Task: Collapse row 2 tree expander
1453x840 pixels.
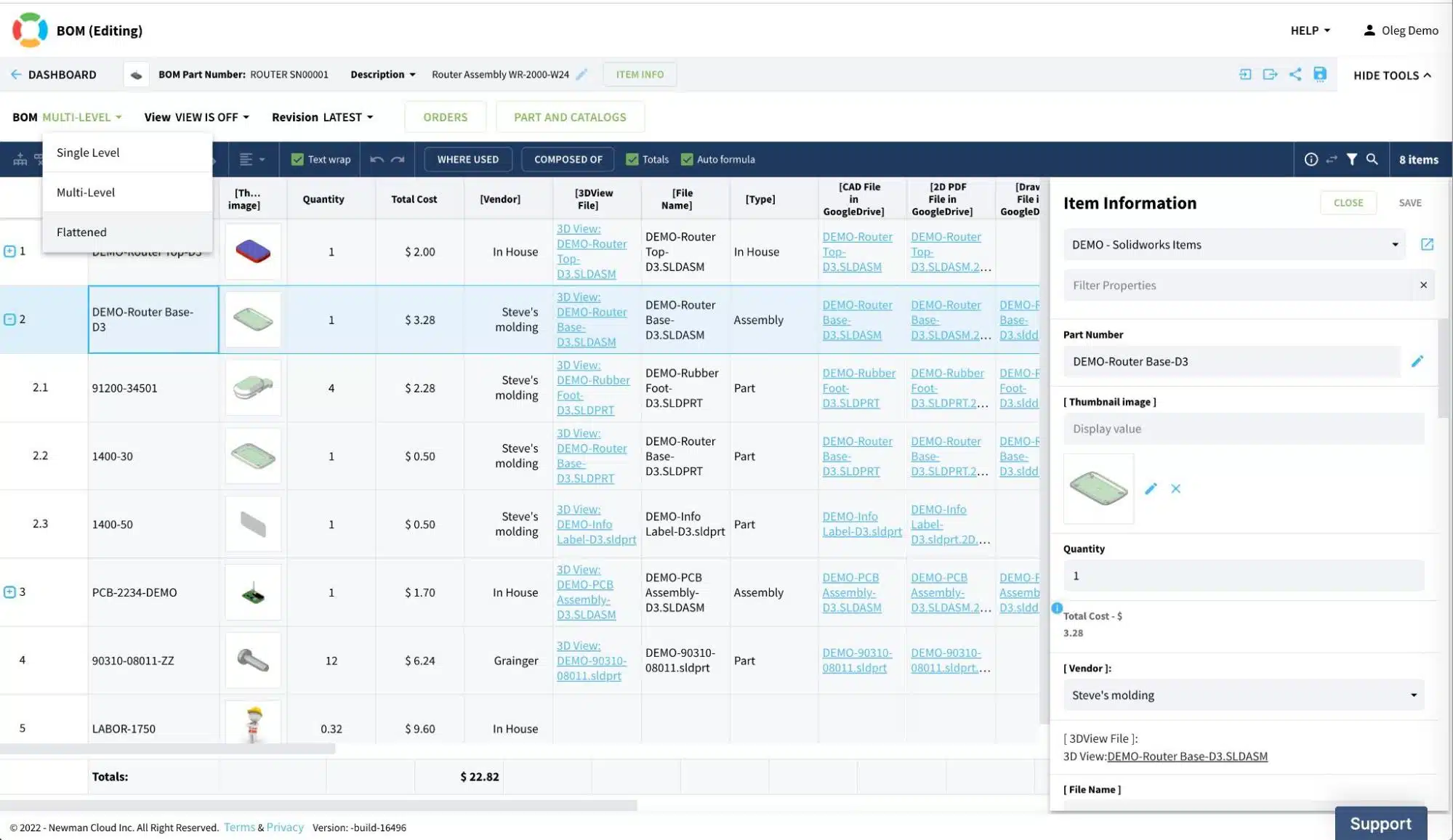Action: tap(9, 319)
